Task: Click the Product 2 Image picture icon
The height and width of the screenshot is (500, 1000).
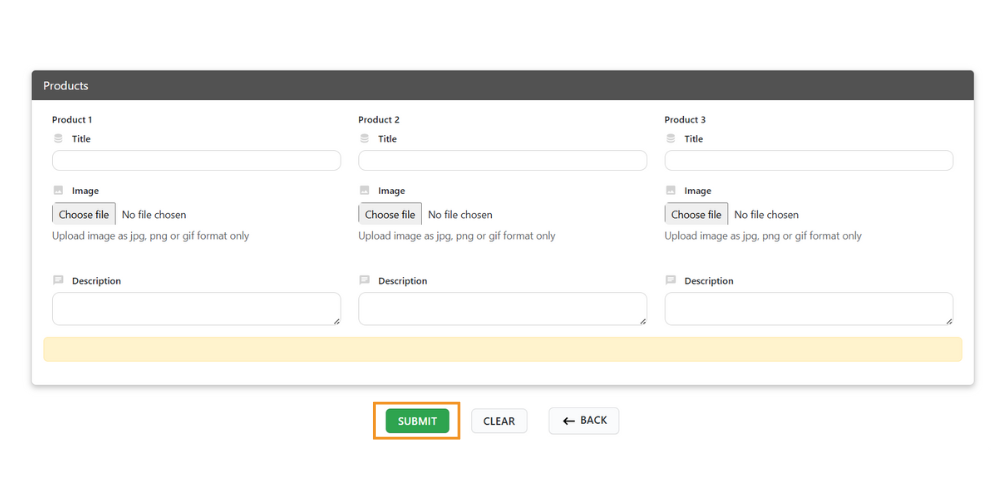Action: 364,190
